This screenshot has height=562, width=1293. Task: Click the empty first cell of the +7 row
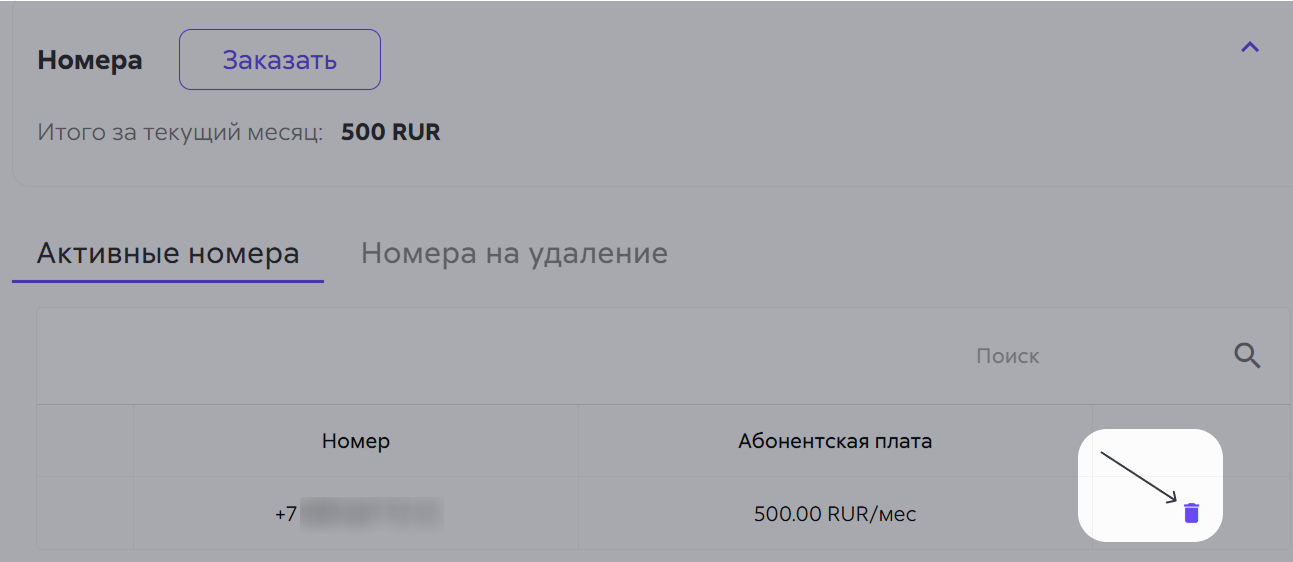(85, 514)
